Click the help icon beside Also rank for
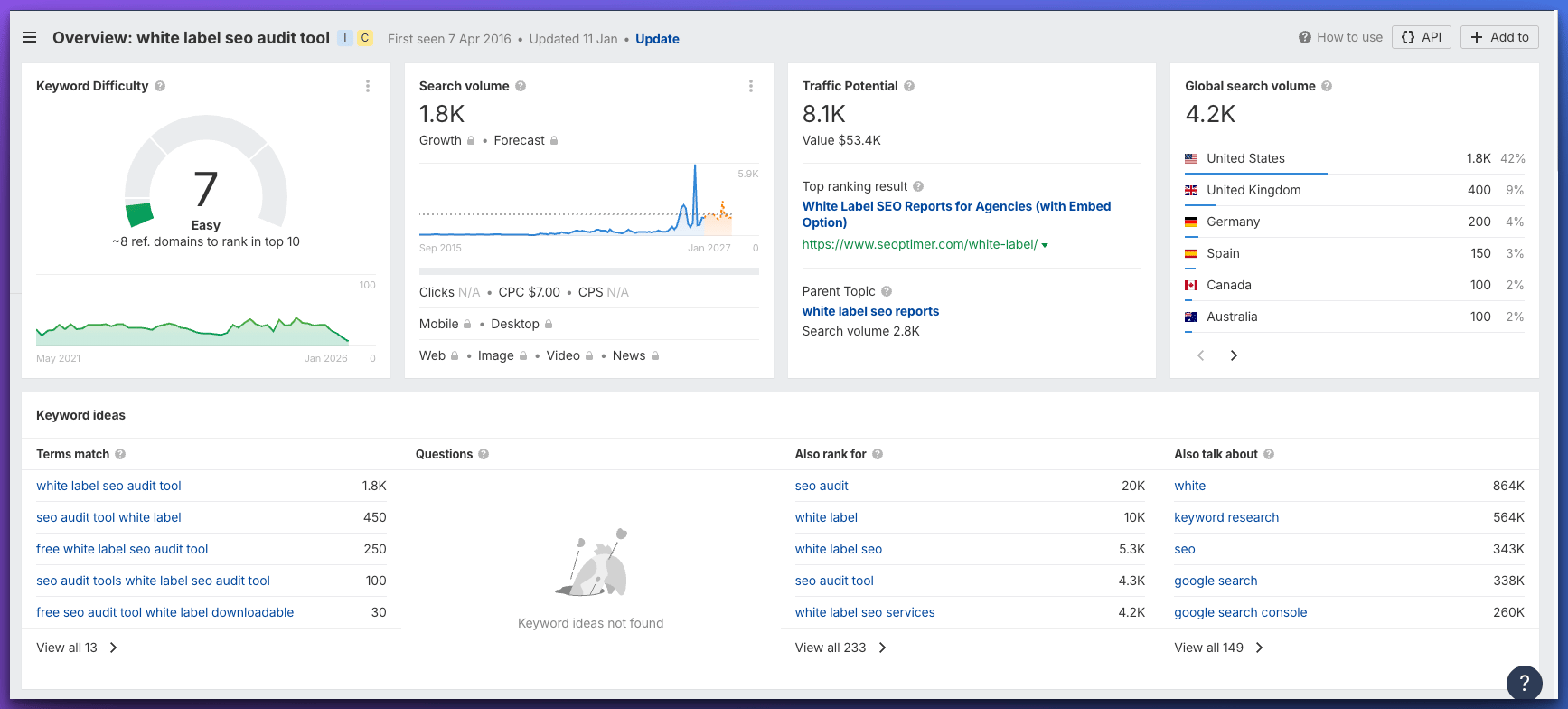 [878, 454]
